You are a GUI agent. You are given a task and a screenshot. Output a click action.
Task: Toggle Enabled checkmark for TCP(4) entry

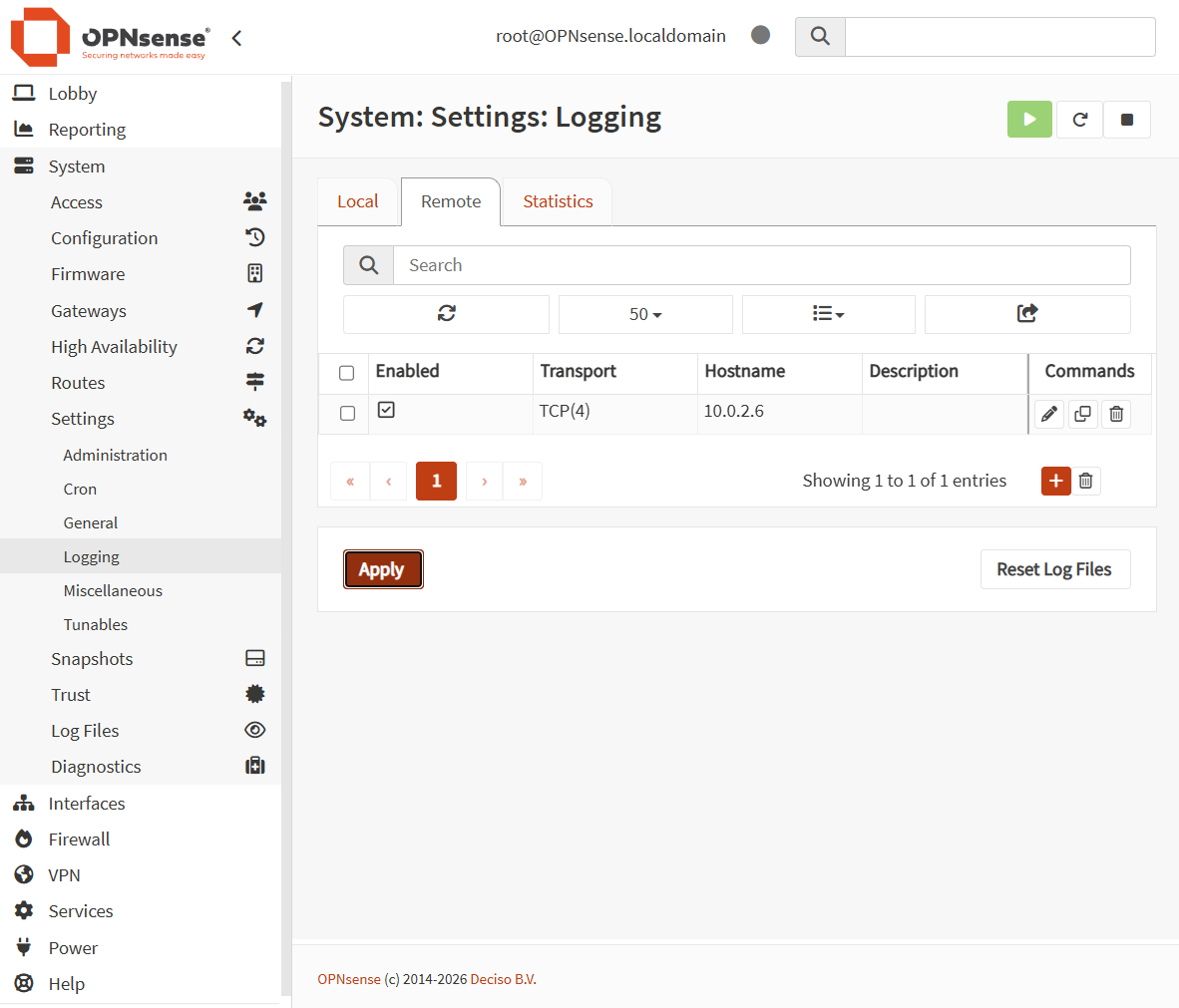pyautogui.click(x=387, y=410)
